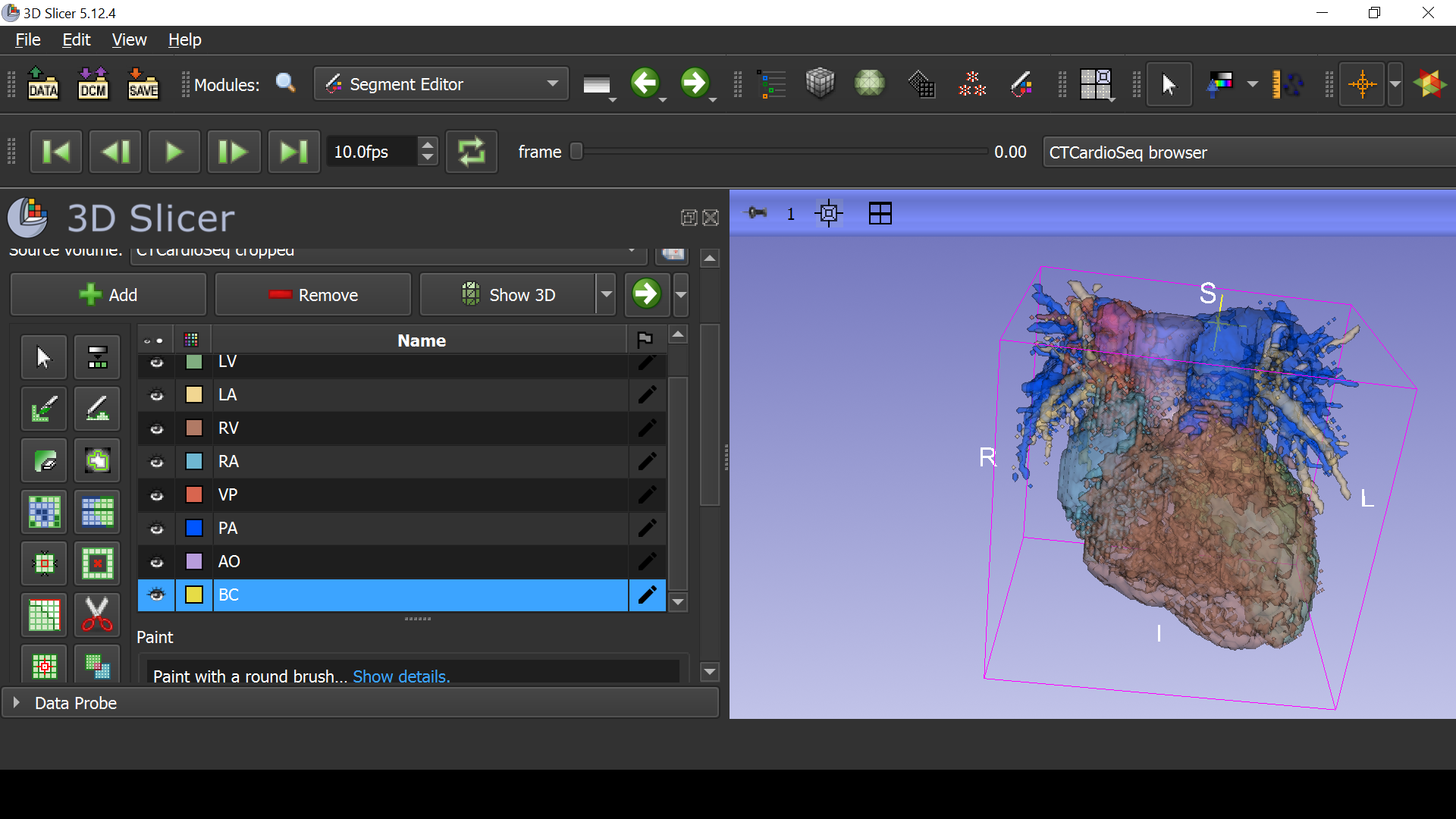Click the frame slider handle
The width and height of the screenshot is (1456, 819).
pyautogui.click(x=576, y=152)
